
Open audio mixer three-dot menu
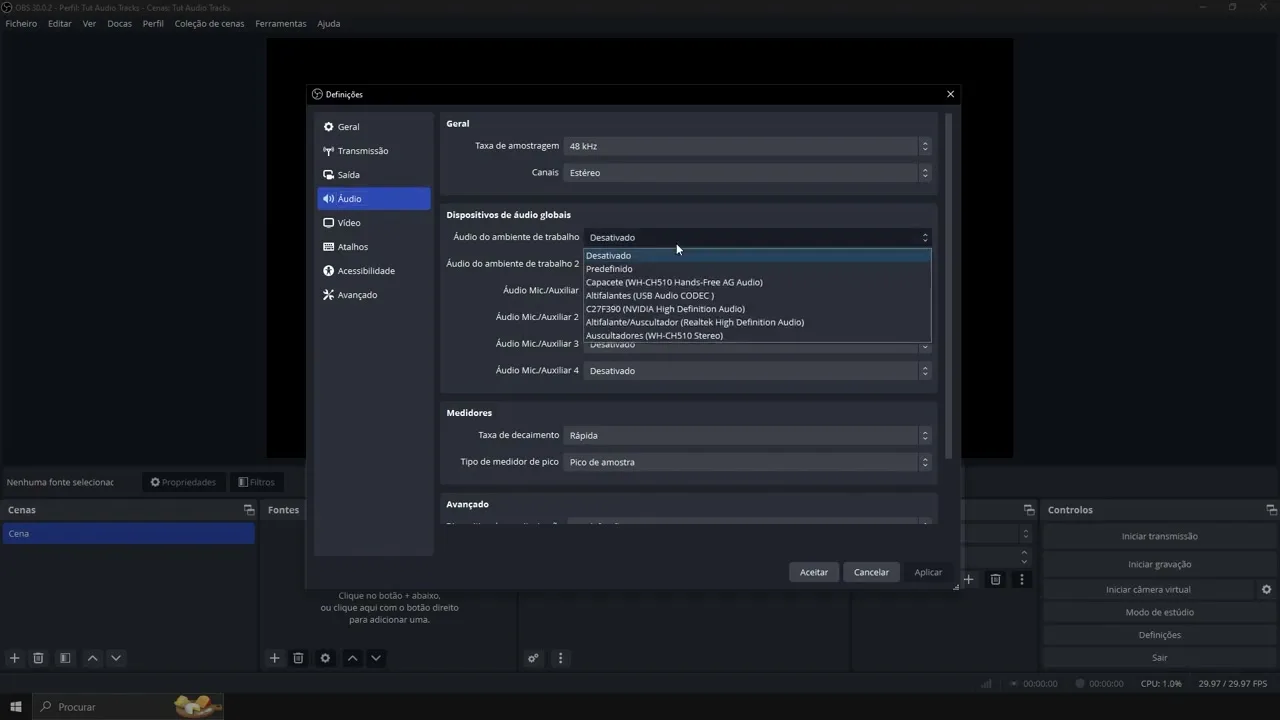click(x=560, y=658)
